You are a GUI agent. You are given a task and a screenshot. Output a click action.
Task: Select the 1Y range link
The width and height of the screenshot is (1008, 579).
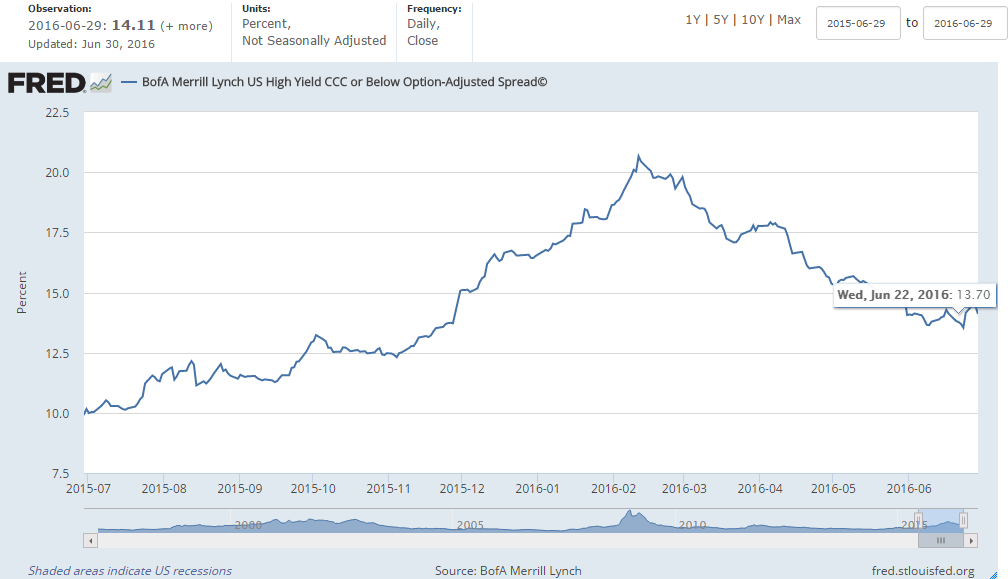click(x=692, y=20)
